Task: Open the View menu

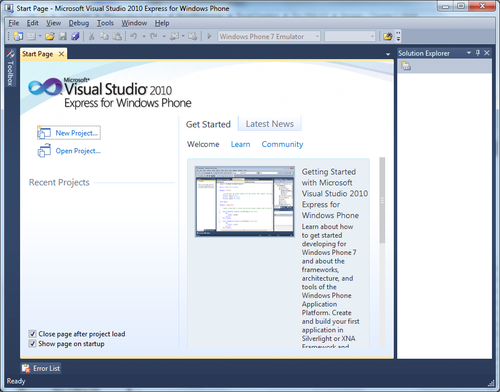Action: 53,23
